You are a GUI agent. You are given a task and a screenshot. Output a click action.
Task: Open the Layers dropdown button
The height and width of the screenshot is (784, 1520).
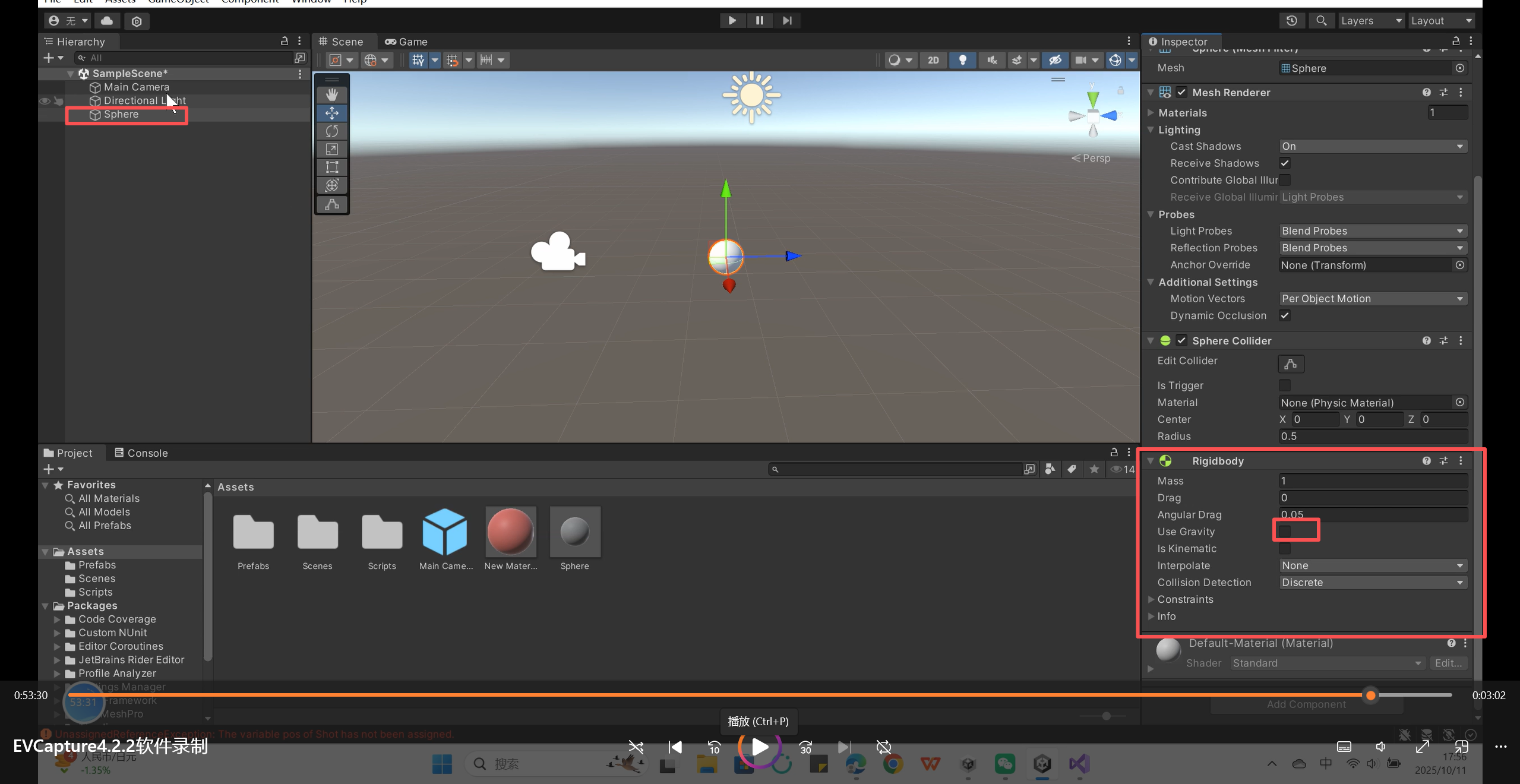1371,21
